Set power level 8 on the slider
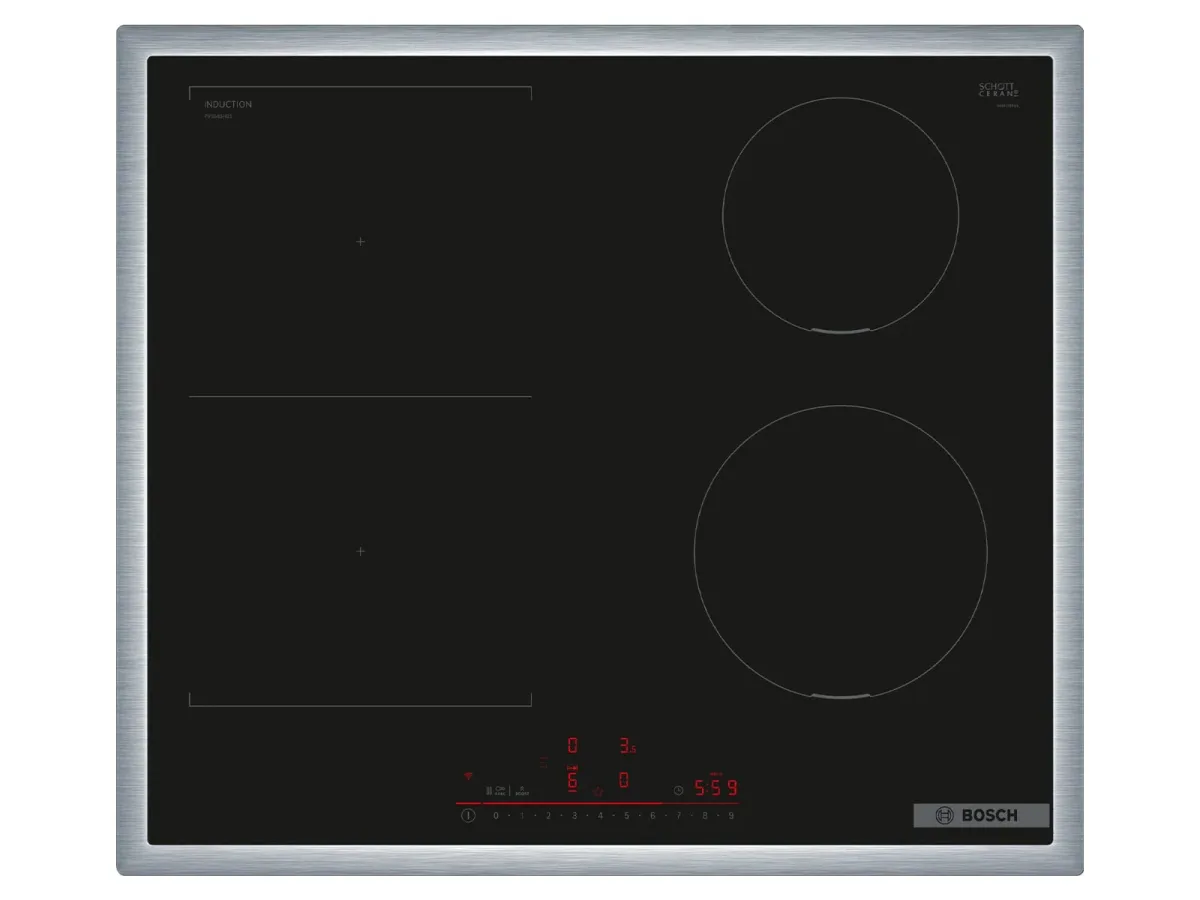Viewport: 1200px width, 900px height. (705, 816)
